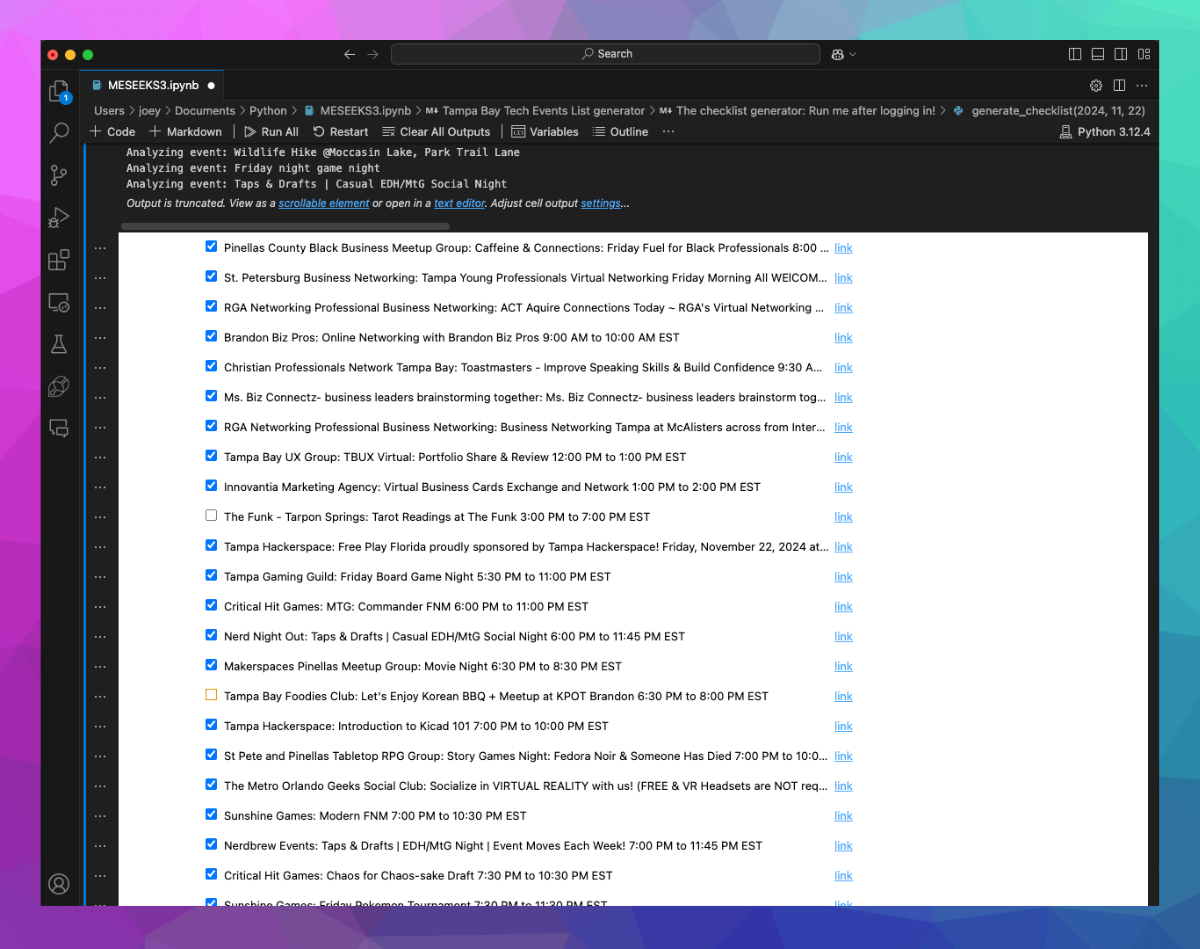
Task: Uncheck the Pinellas County Black Business Meetup checkbox
Action: click(211, 246)
